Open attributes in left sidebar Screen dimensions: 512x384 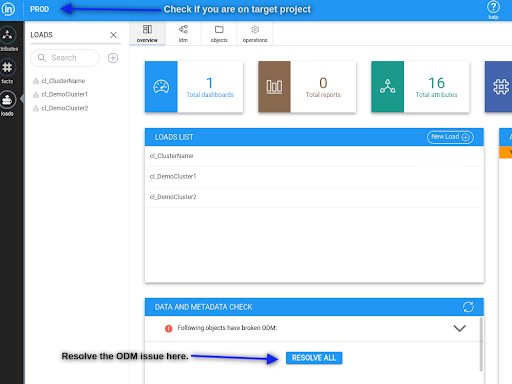pyautogui.click(x=8, y=38)
